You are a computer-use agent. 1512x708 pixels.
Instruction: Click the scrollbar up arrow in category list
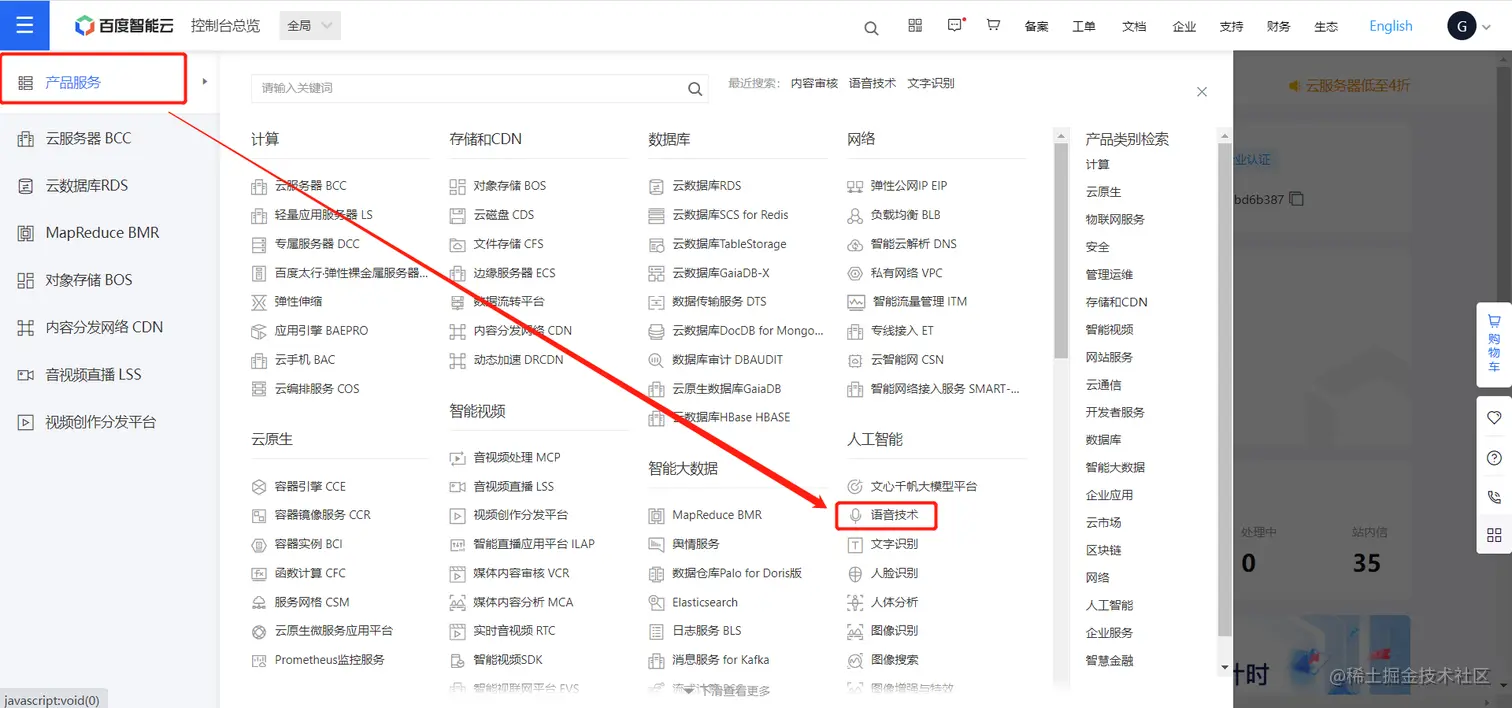[1224, 134]
